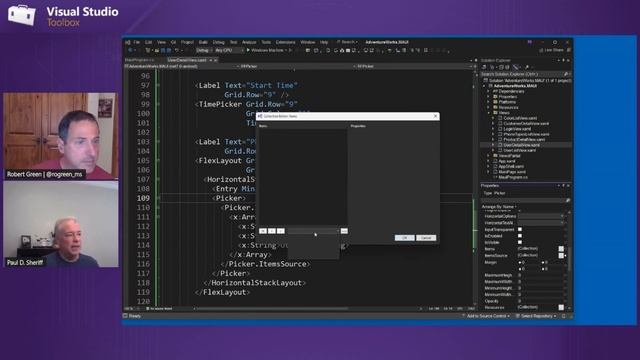Toggle the IsEnabled checkbox
Screen dimensions: 640x360
(520, 236)
